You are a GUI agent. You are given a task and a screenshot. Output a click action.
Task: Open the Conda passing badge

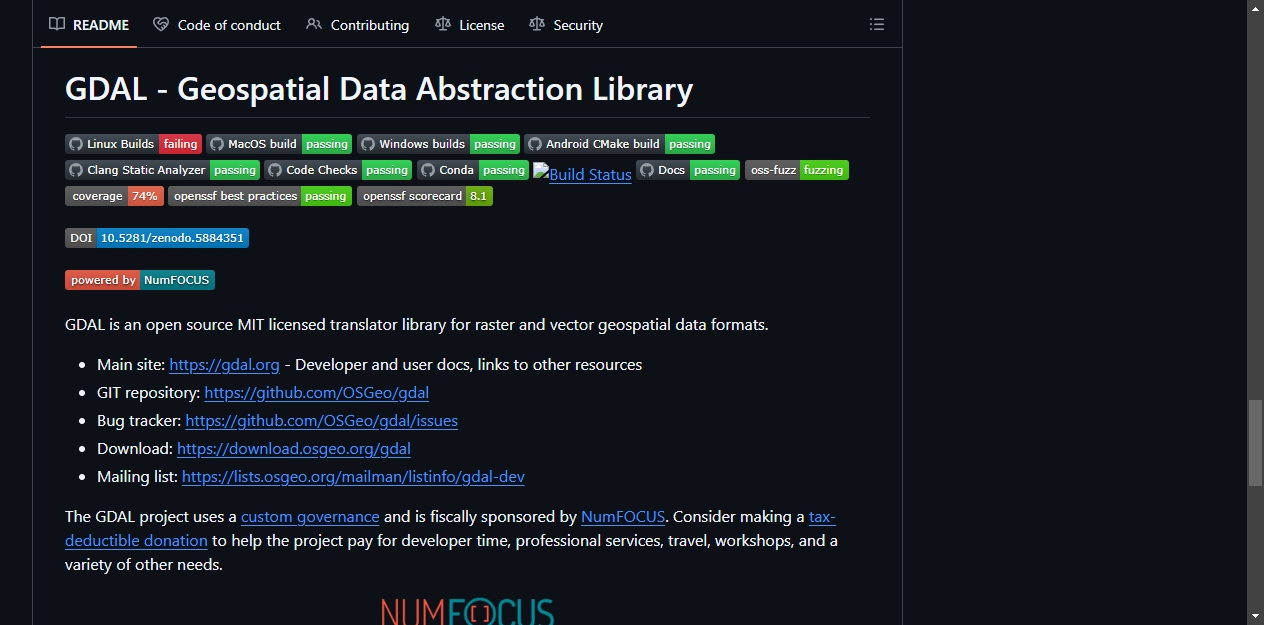(x=473, y=170)
